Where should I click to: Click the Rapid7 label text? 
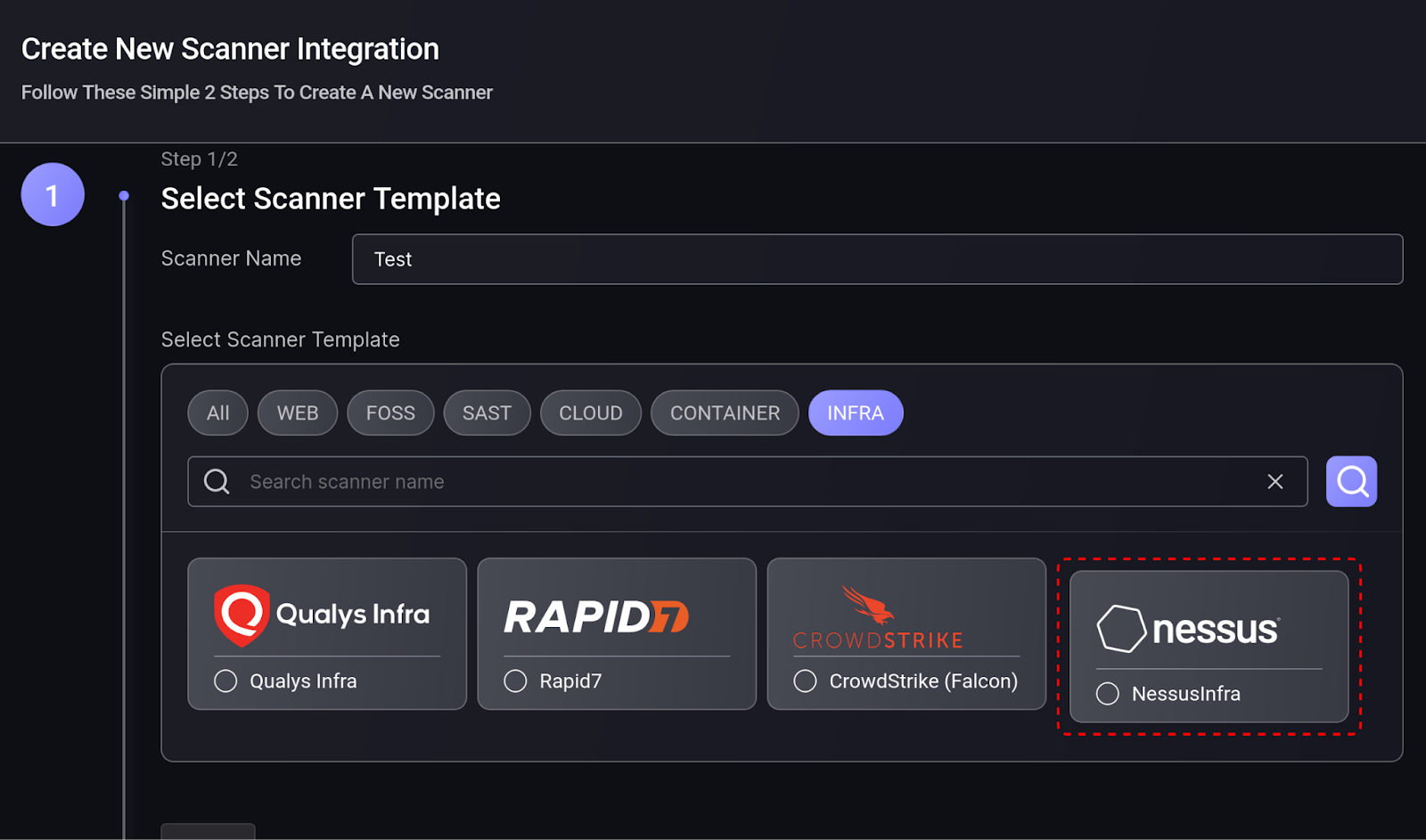(570, 681)
